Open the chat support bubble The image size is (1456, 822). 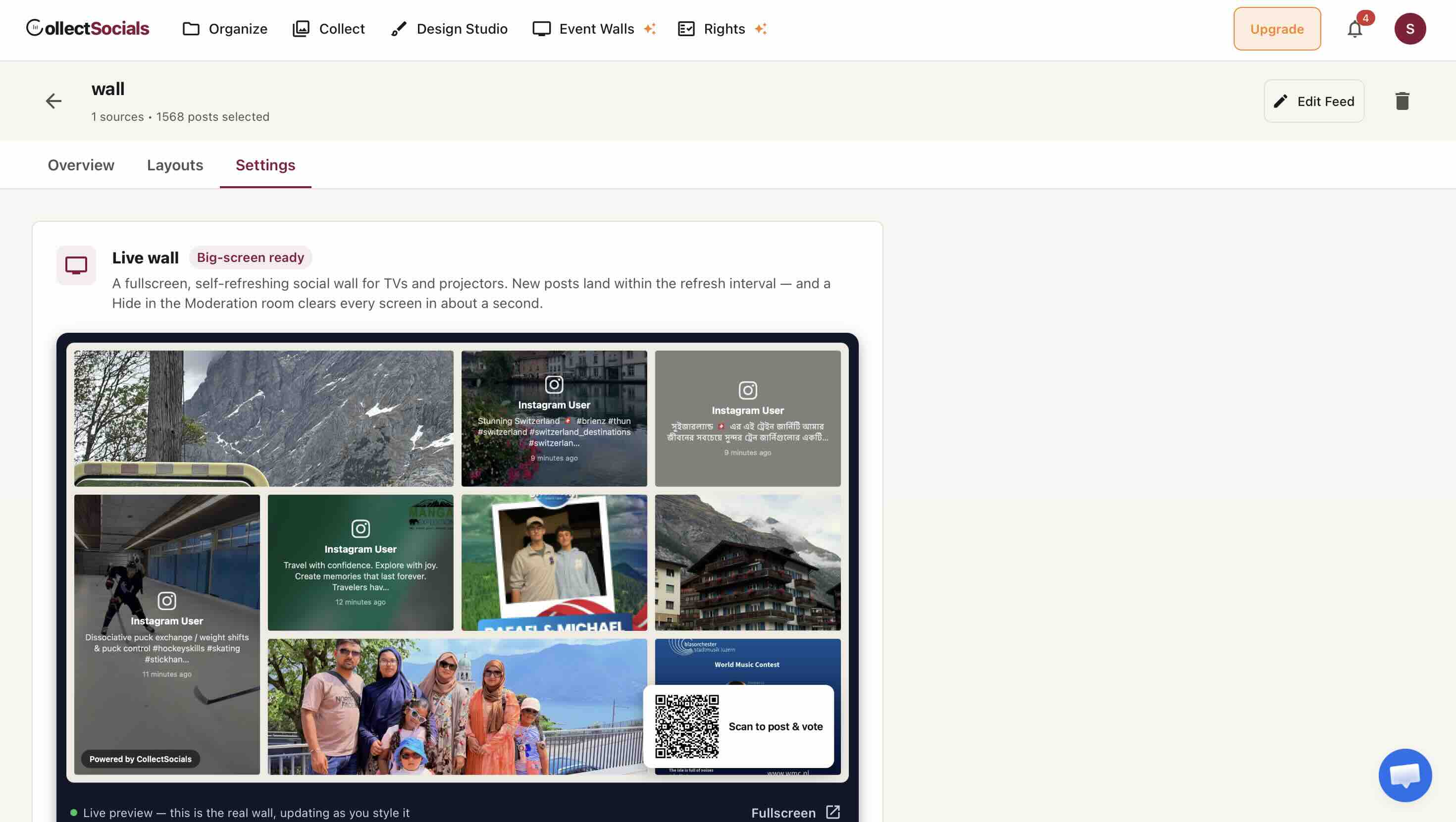pos(1405,775)
